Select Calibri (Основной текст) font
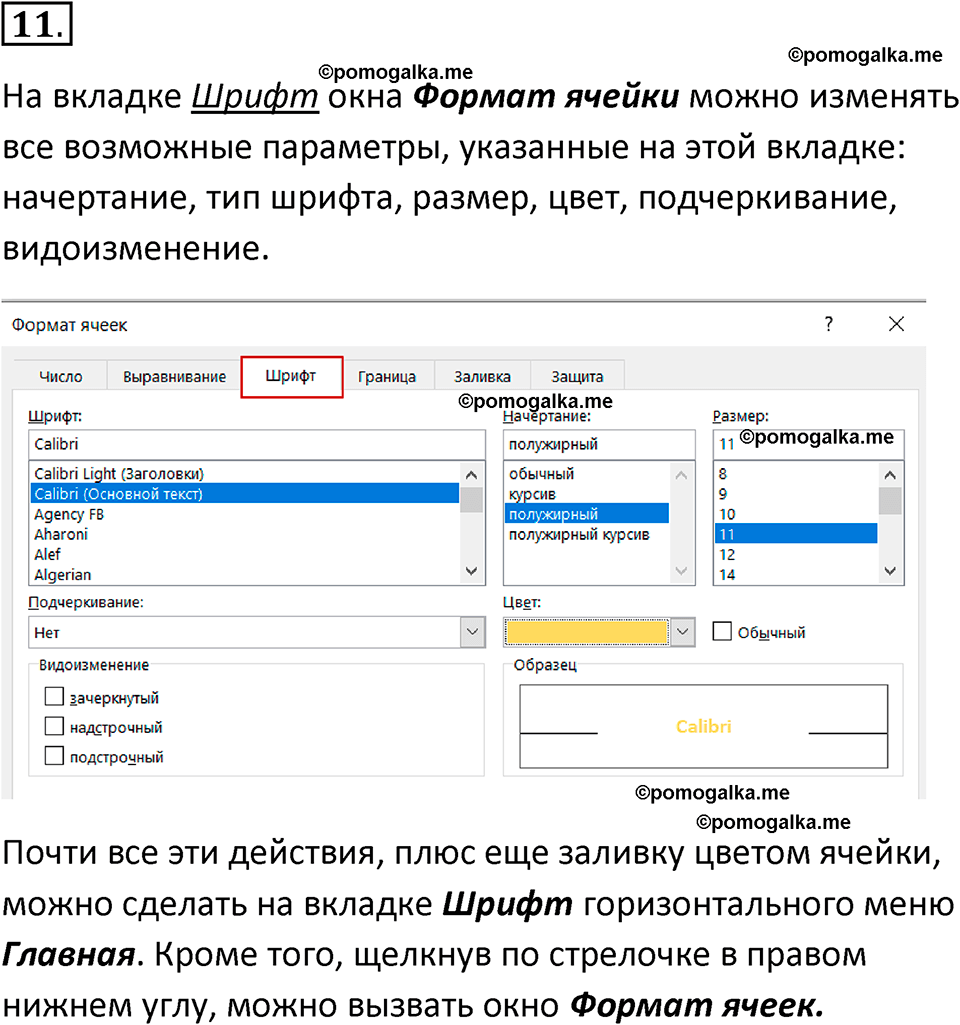This screenshot has height=1025, width=960. click(x=244, y=494)
